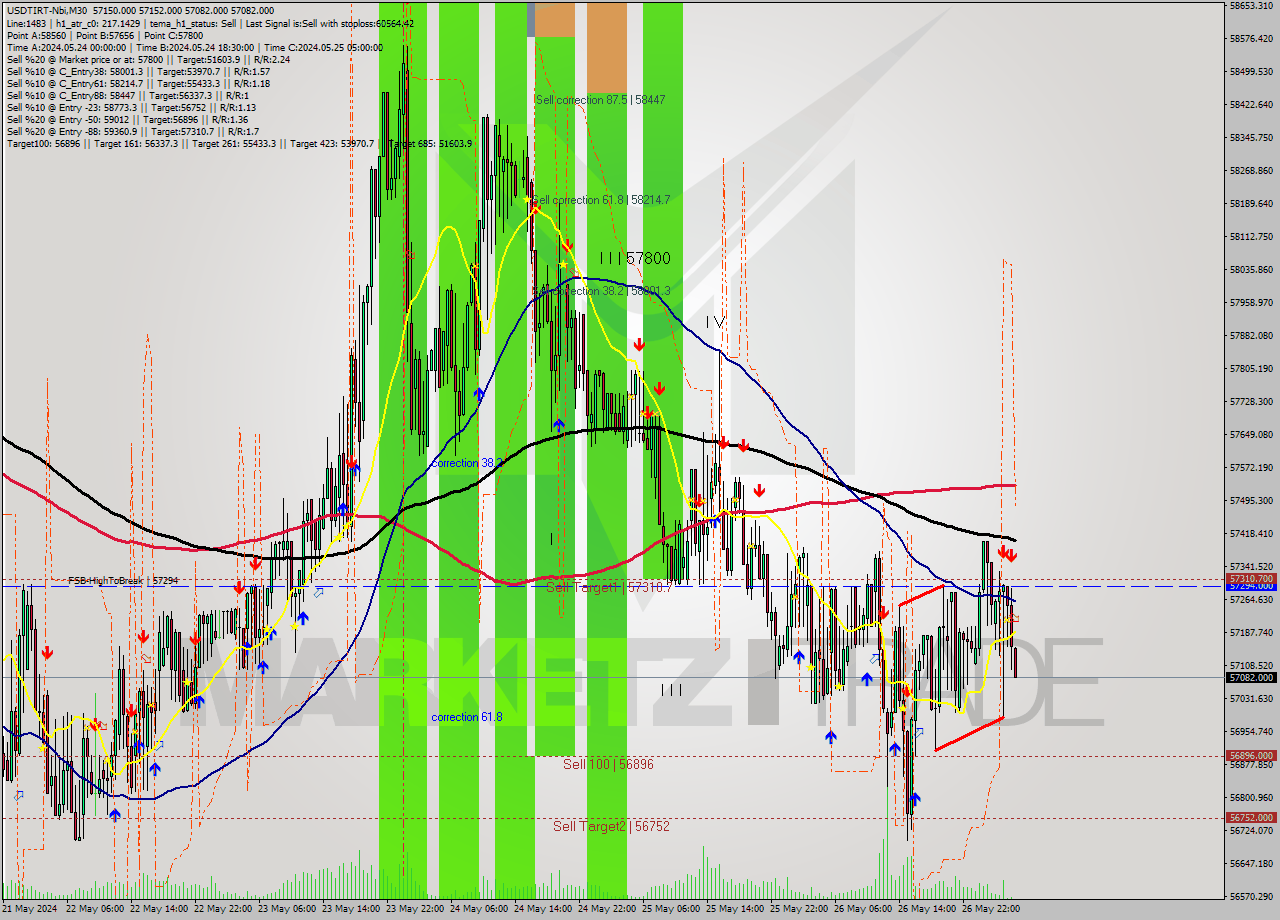The image size is (1280, 920).
Task: Click the 'Sell Target1 | 57310.7' label
Action: click(x=608, y=587)
